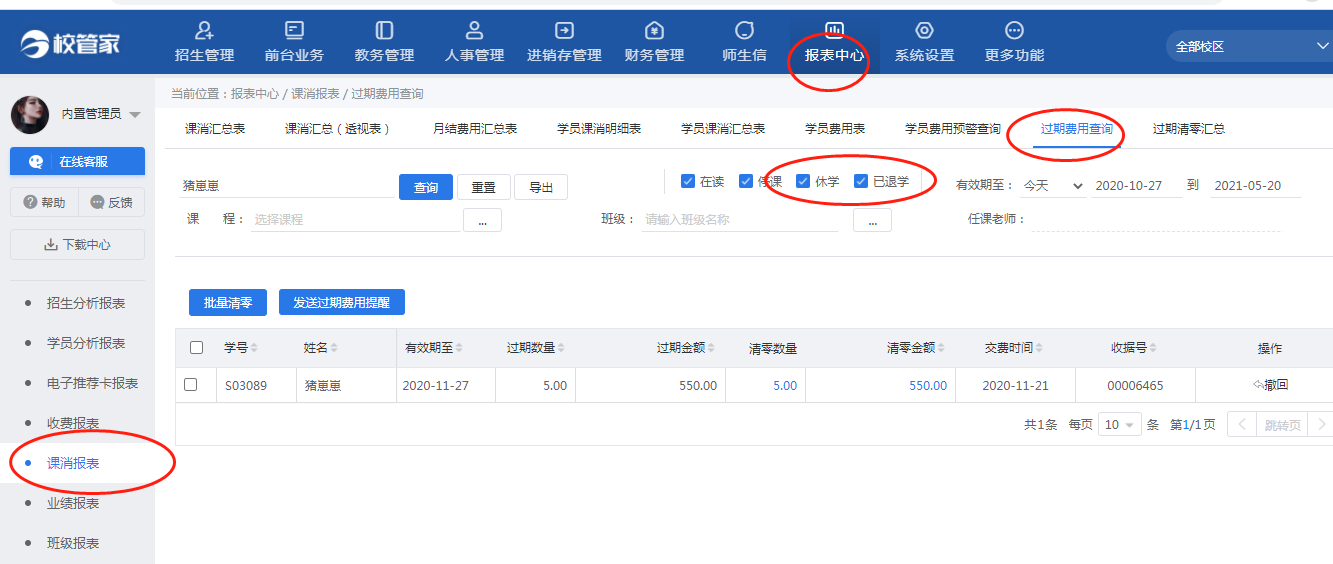The height and width of the screenshot is (564, 1333).
Task: Switch to 课消汇总（透视表）tab
Action: (x=339, y=129)
